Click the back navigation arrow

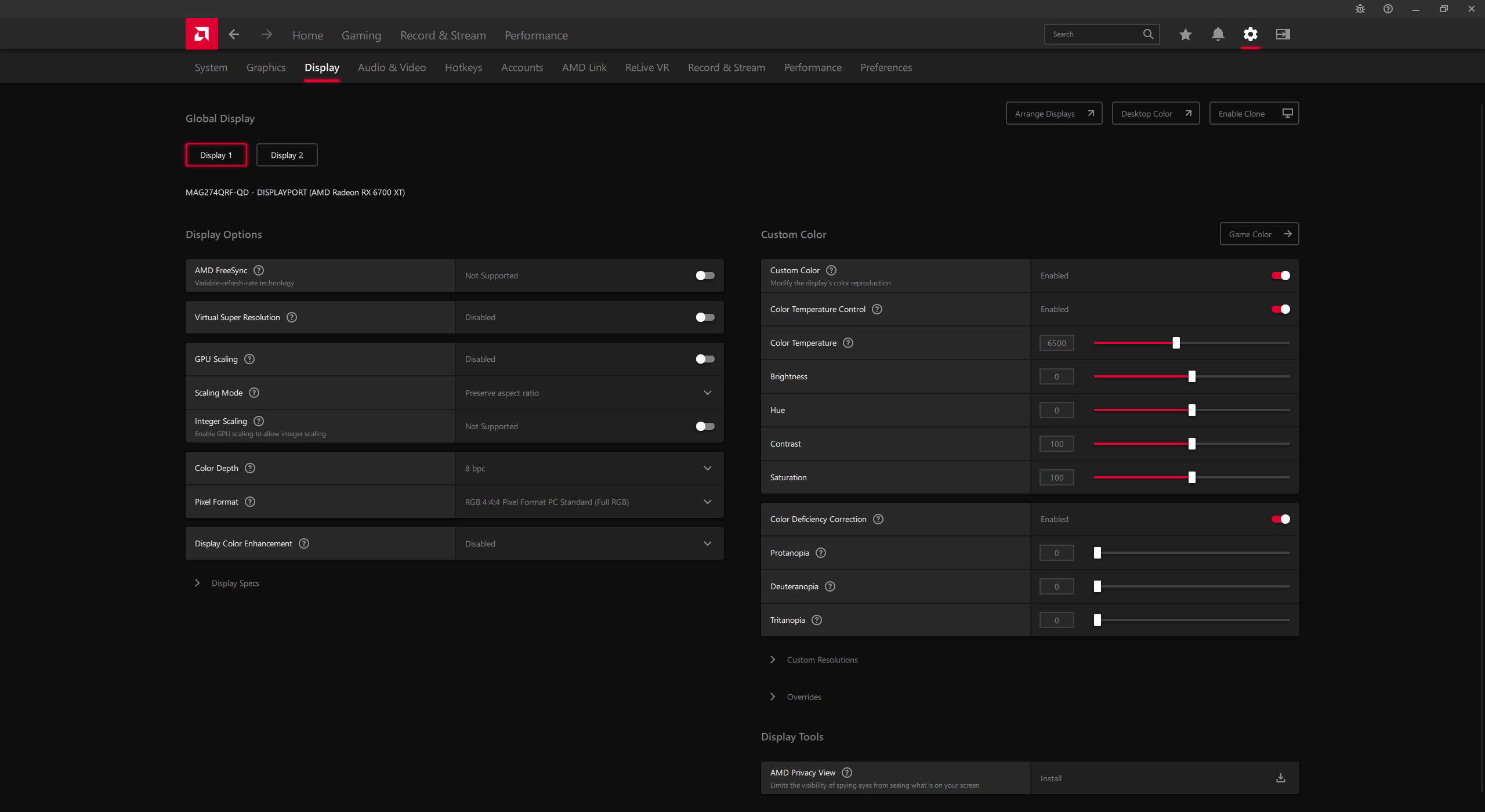pos(234,35)
